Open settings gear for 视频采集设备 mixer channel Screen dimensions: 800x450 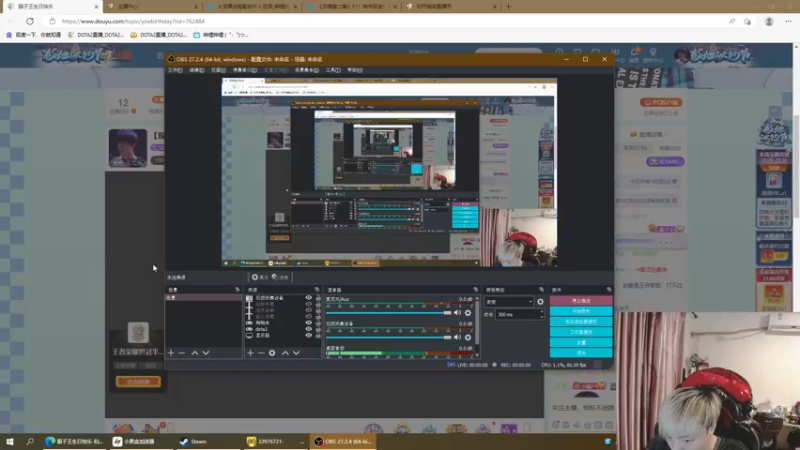(468, 337)
